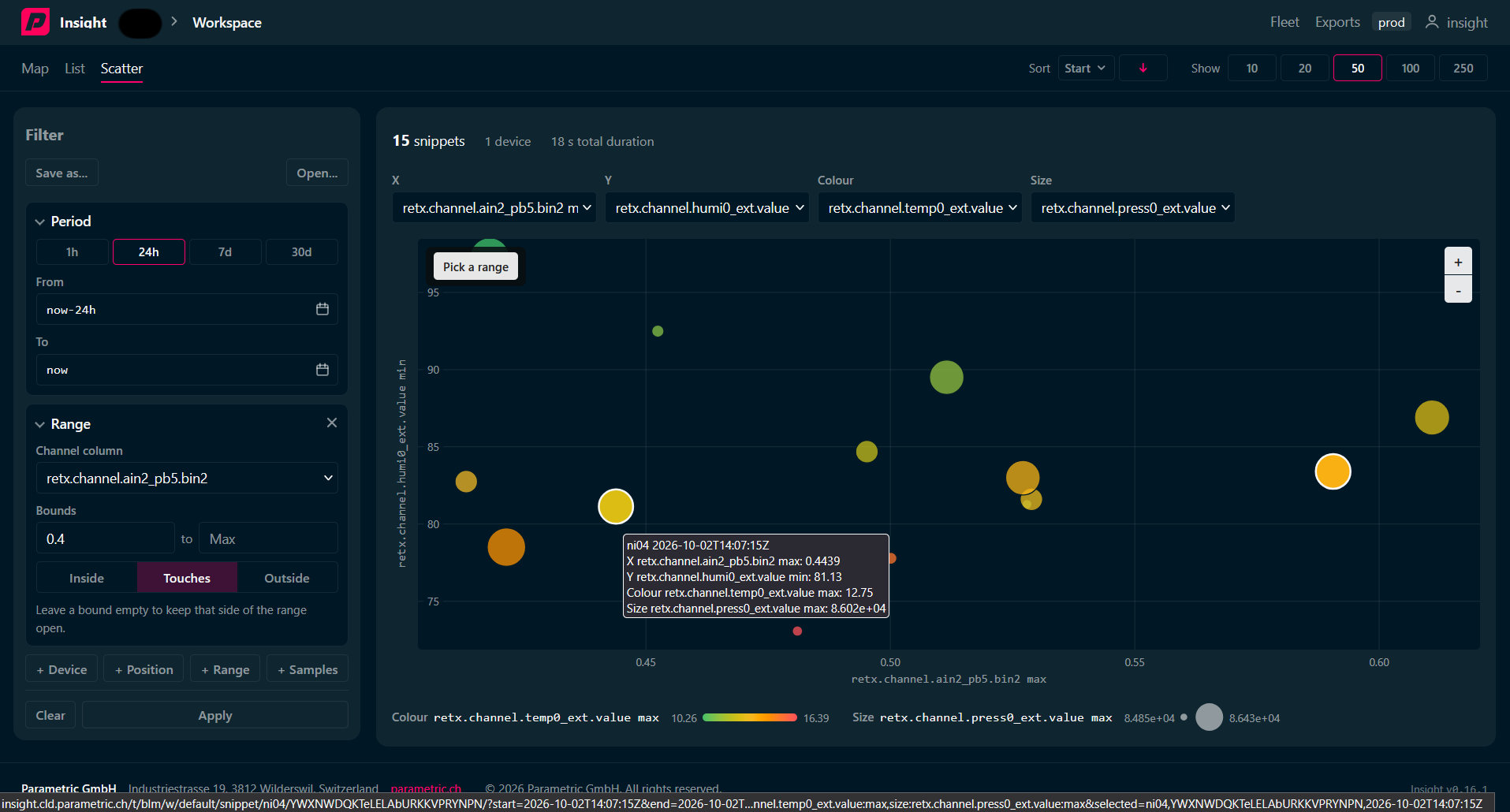Show 250 snippets

1463,68
